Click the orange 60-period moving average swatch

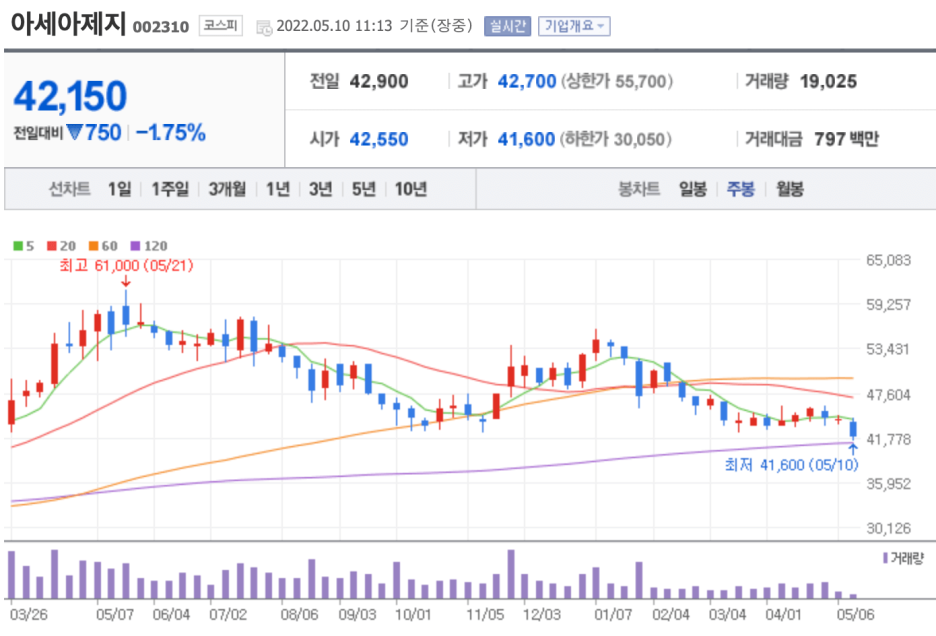click(94, 246)
